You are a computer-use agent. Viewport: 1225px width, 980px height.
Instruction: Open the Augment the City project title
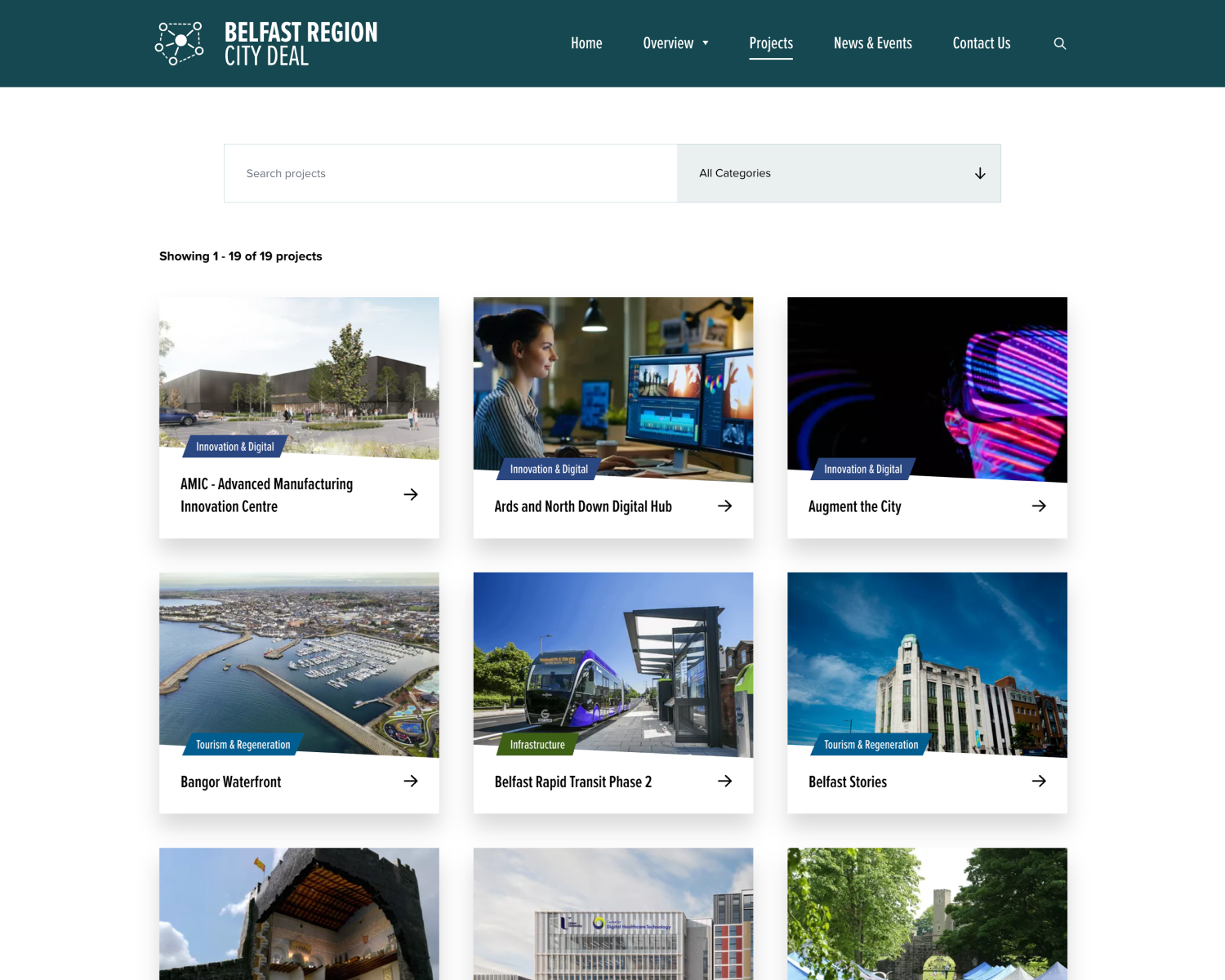pos(854,506)
